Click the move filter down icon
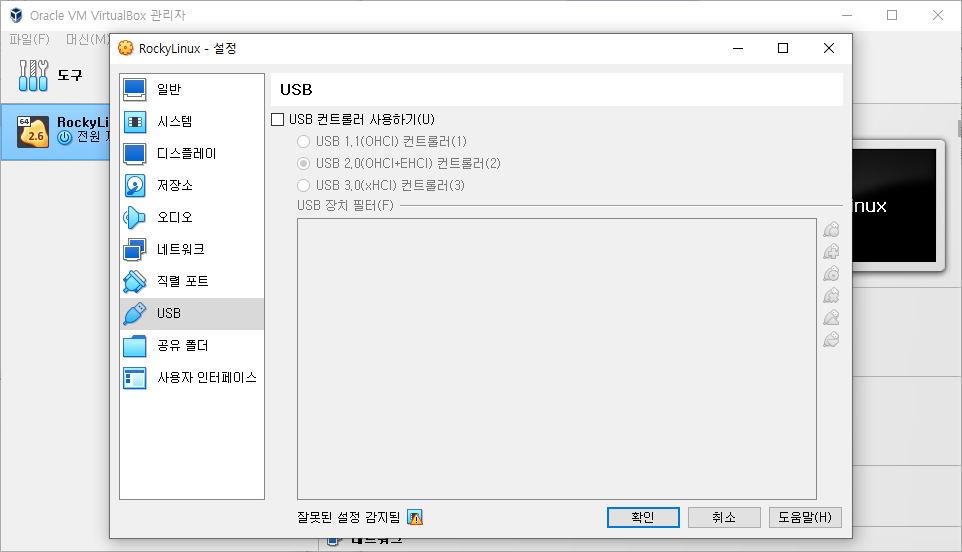 (x=831, y=339)
